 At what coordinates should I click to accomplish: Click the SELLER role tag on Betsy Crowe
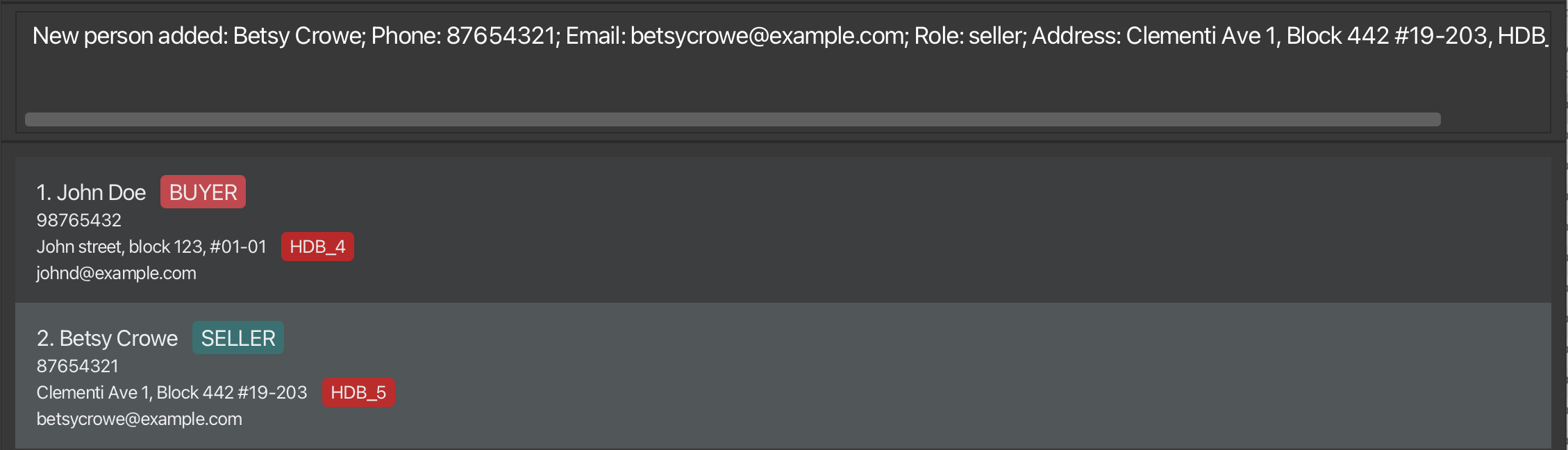[x=237, y=338]
